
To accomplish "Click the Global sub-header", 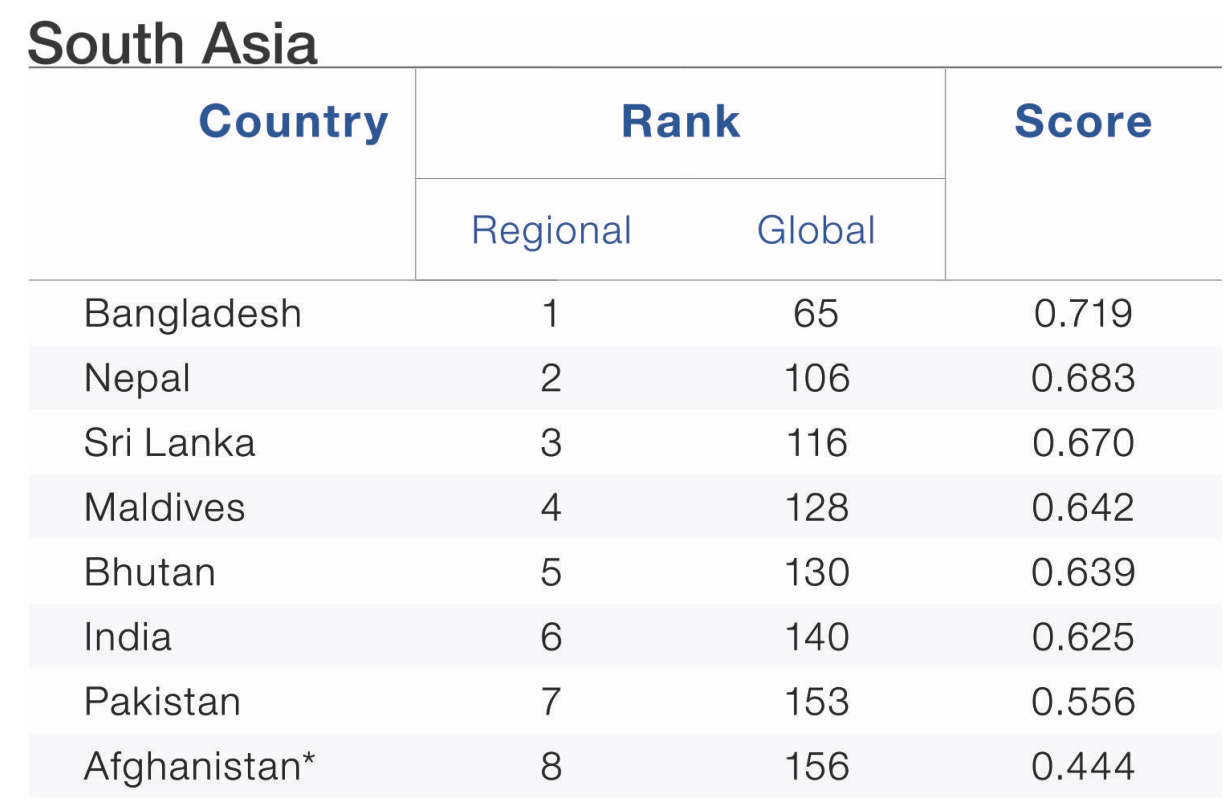I will 816,230.
